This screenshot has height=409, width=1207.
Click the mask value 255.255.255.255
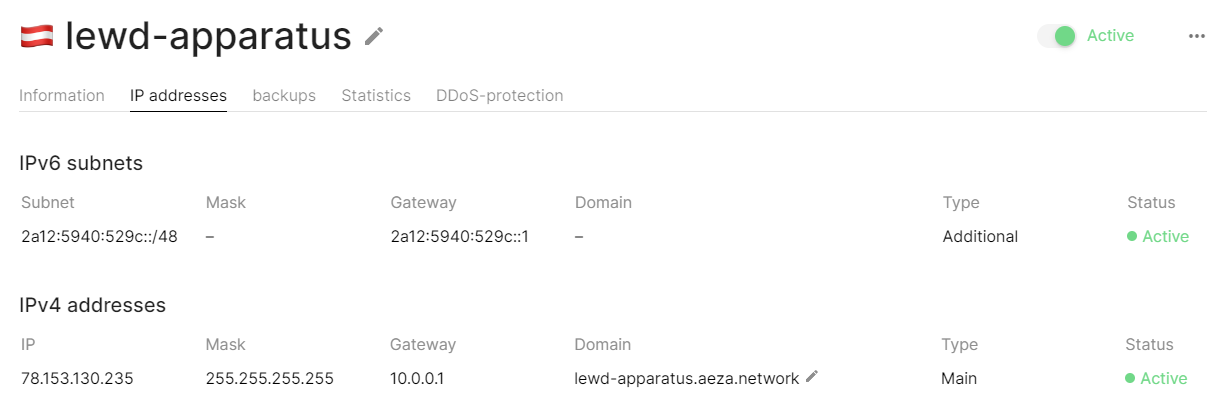click(x=269, y=379)
